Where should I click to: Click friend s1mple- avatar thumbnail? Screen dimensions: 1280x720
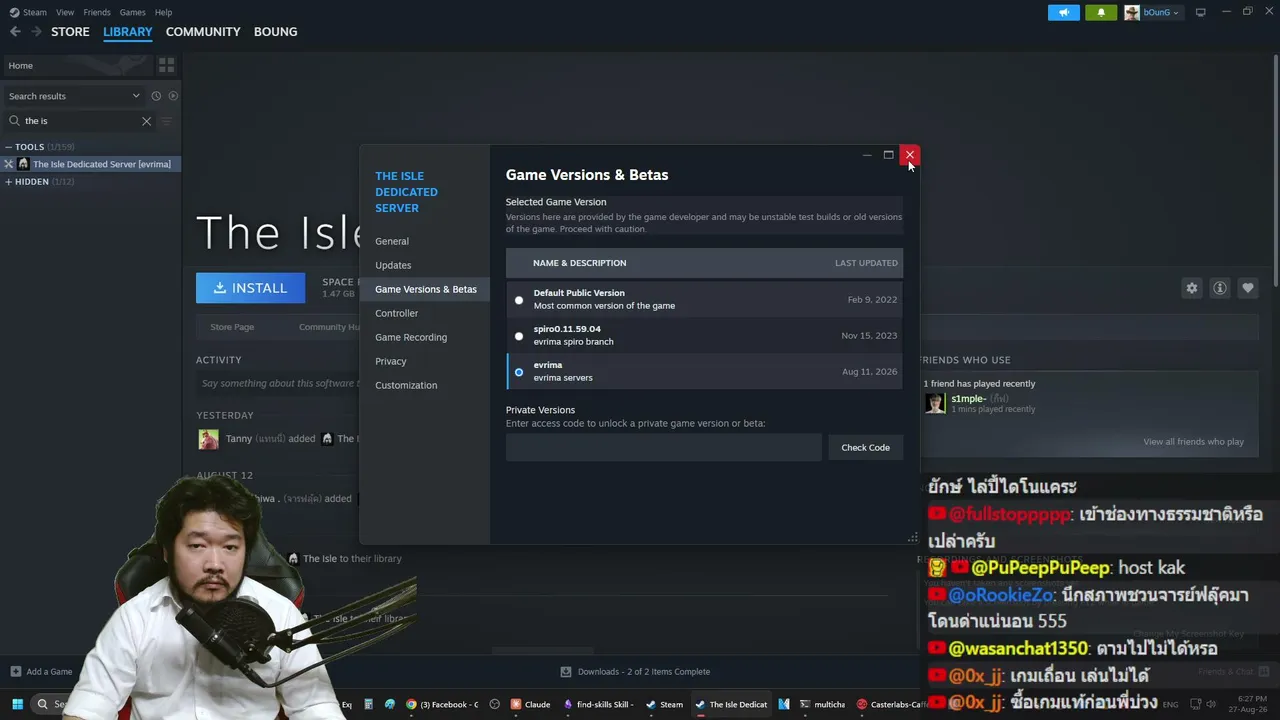click(x=935, y=403)
